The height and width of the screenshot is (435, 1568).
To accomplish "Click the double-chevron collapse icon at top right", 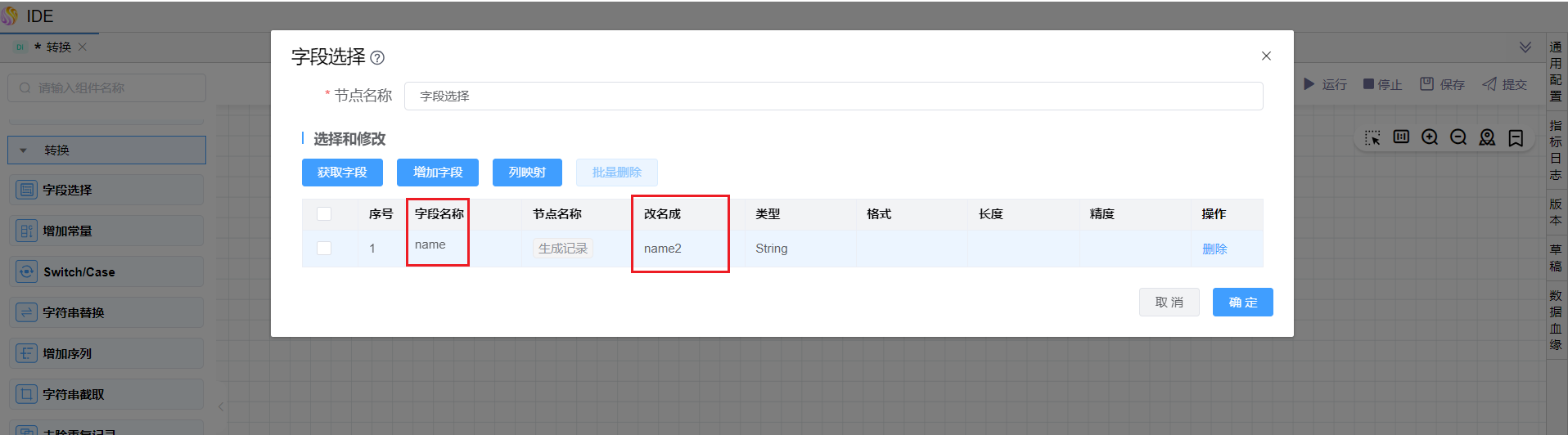I will [x=1525, y=47].
